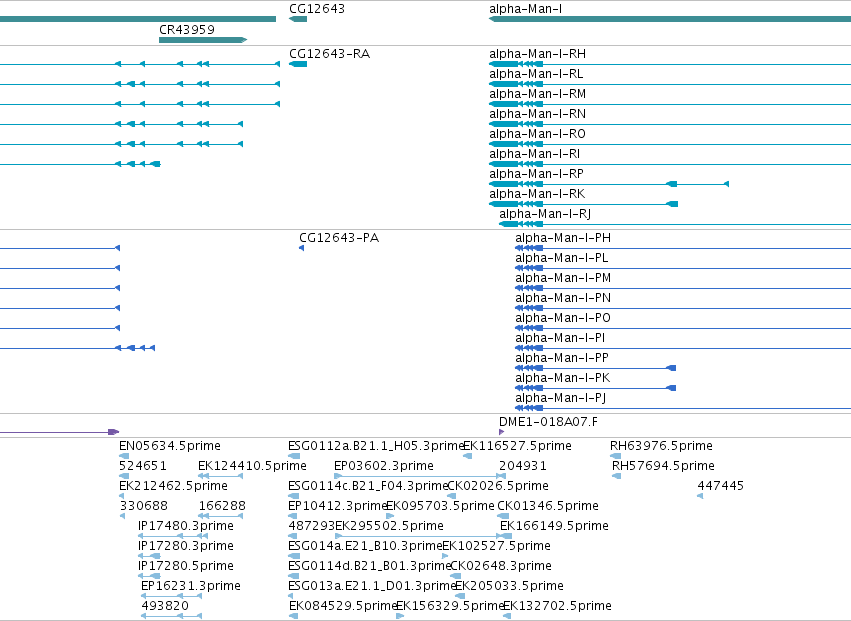Select EST EK166149.5prime

coord(554,526)
